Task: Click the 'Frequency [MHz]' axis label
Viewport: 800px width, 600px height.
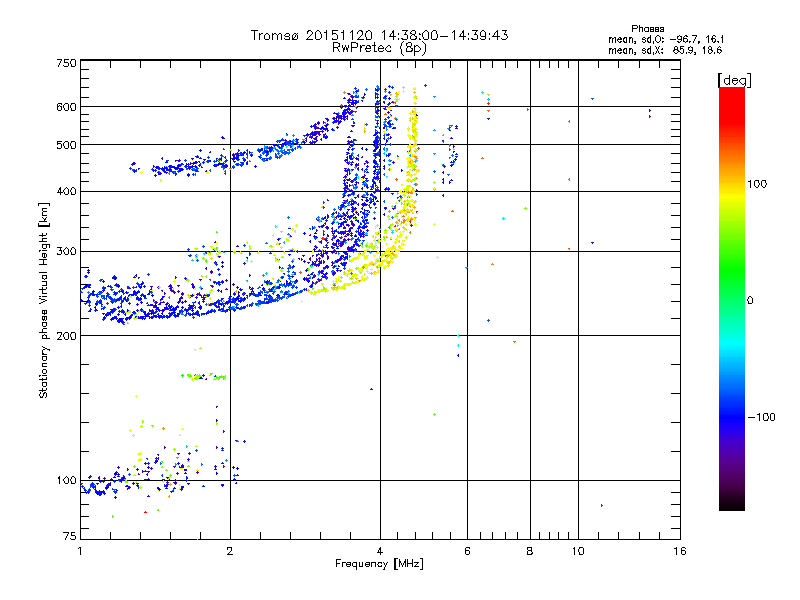Action: tap(379, 564)
